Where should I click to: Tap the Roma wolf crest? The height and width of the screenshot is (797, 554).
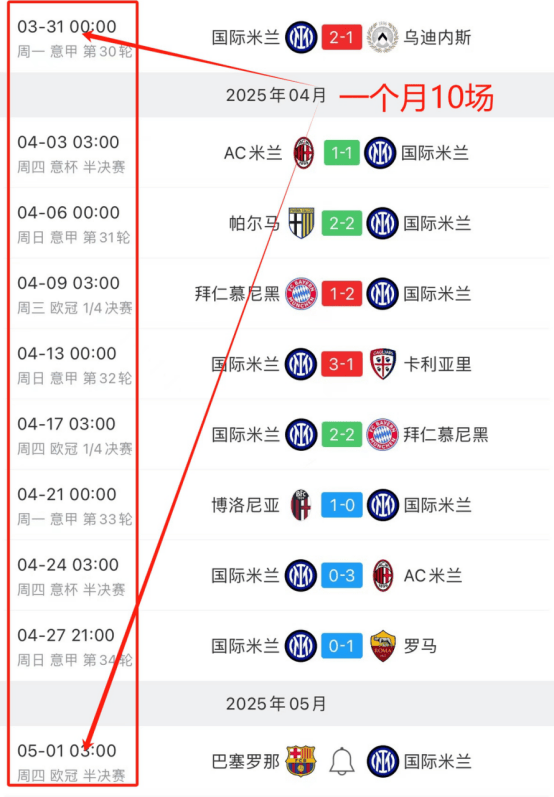coord(382,646)
